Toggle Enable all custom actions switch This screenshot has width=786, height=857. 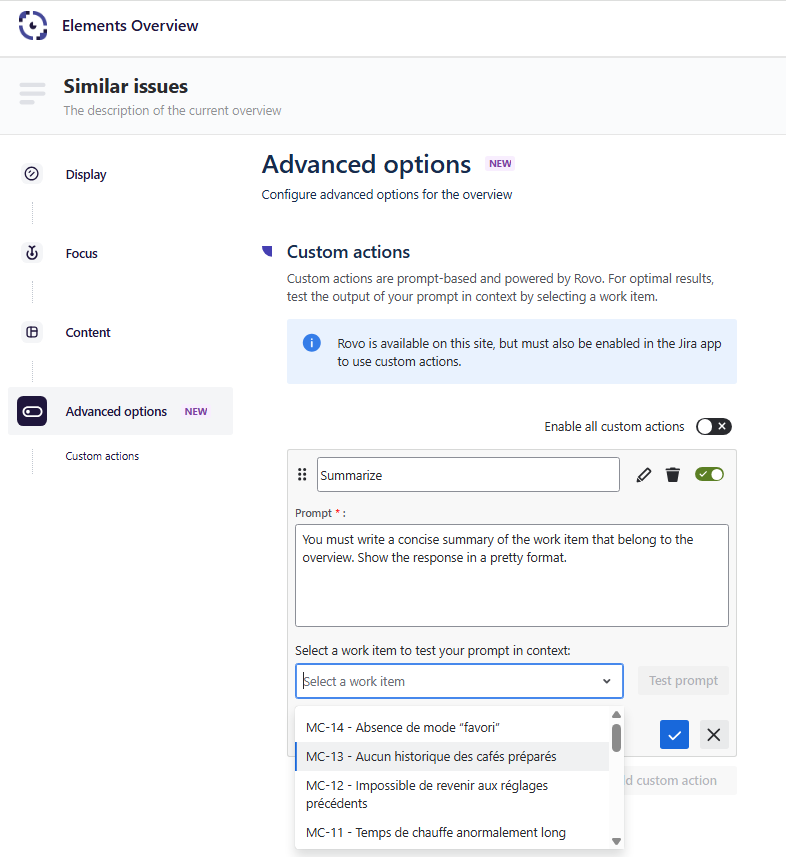click(714, 426)
